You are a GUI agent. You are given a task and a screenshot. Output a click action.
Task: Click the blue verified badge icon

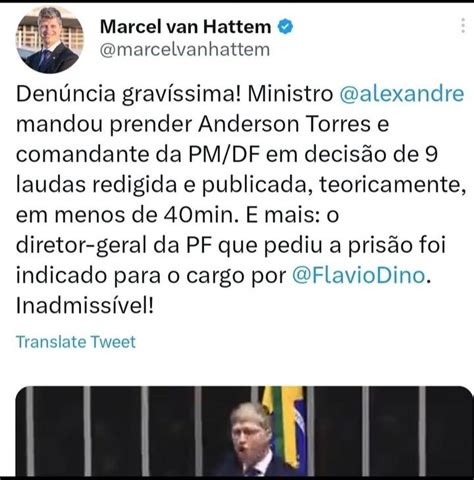coord(286,27)
